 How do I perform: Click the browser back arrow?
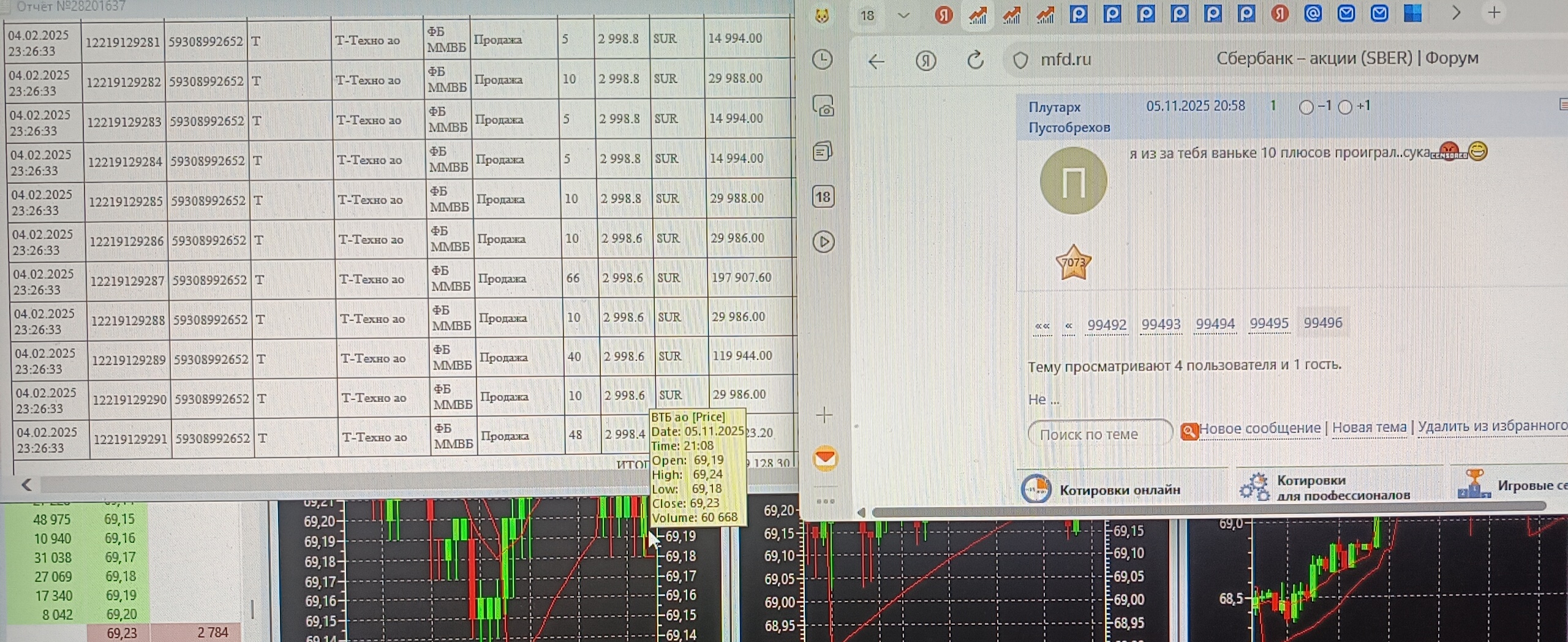pos(876,61)
